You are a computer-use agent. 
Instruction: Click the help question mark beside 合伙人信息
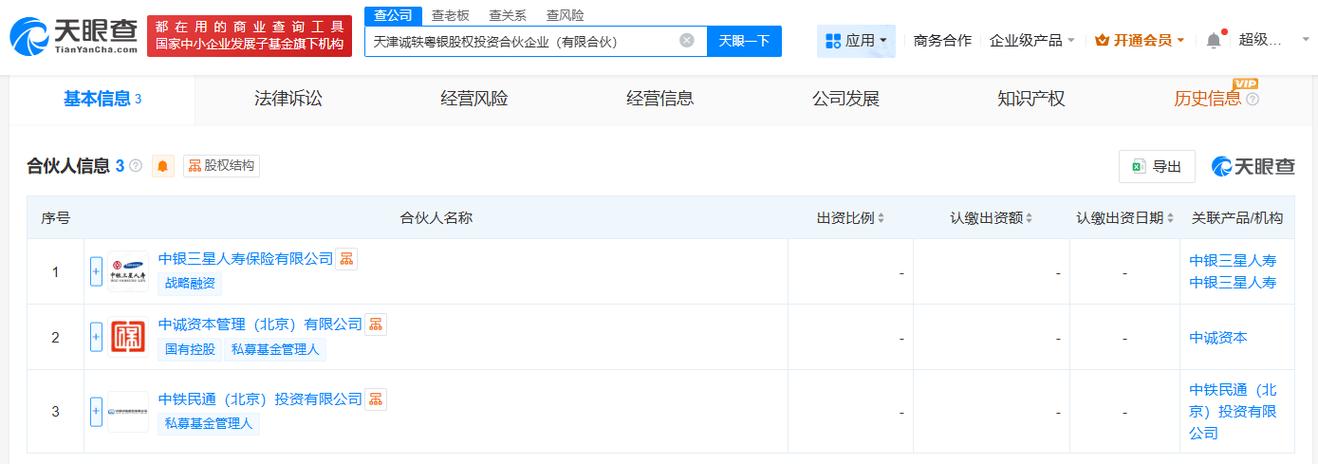click(x=136, y=166)
